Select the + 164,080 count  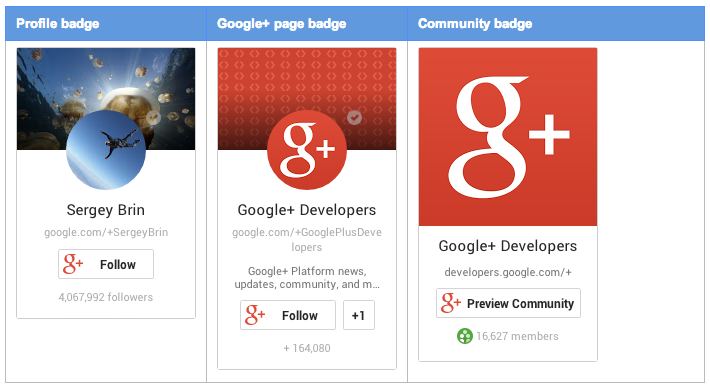click(x=307, y=348)
